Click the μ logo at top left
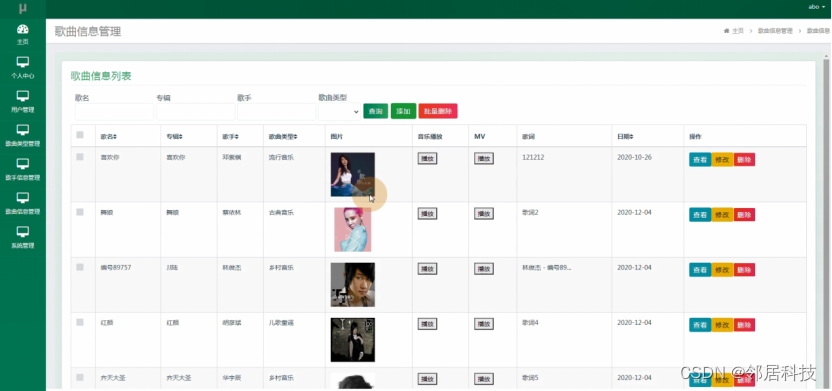 pyautogui.click(x=23, y=8)
